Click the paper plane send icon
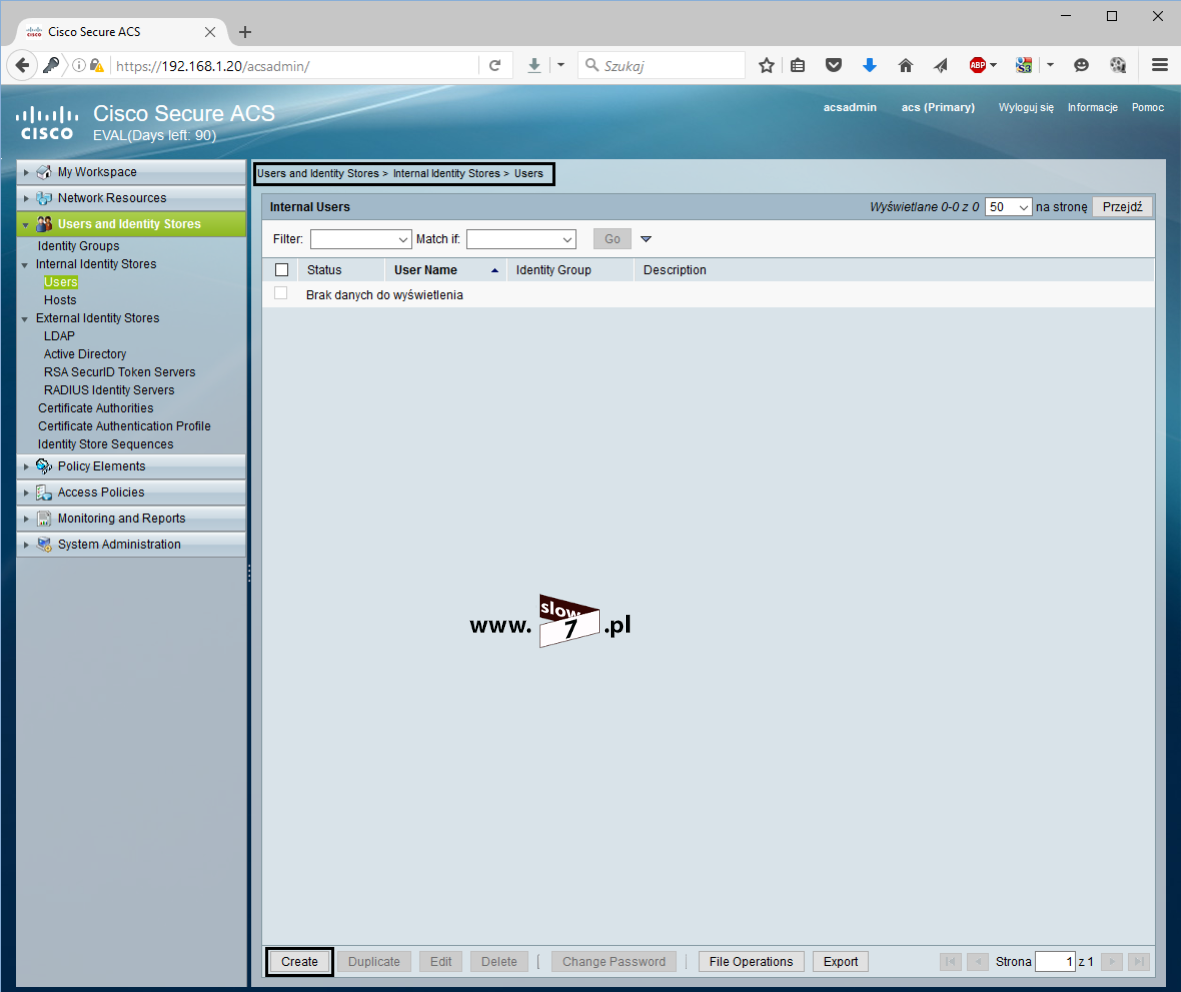This screenshot has width=1181, height=992. 941,66
